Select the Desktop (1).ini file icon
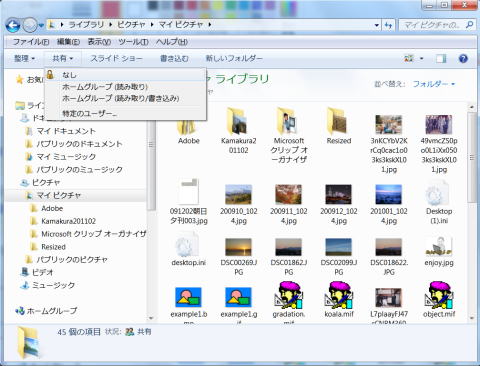 tap(437, 192)
